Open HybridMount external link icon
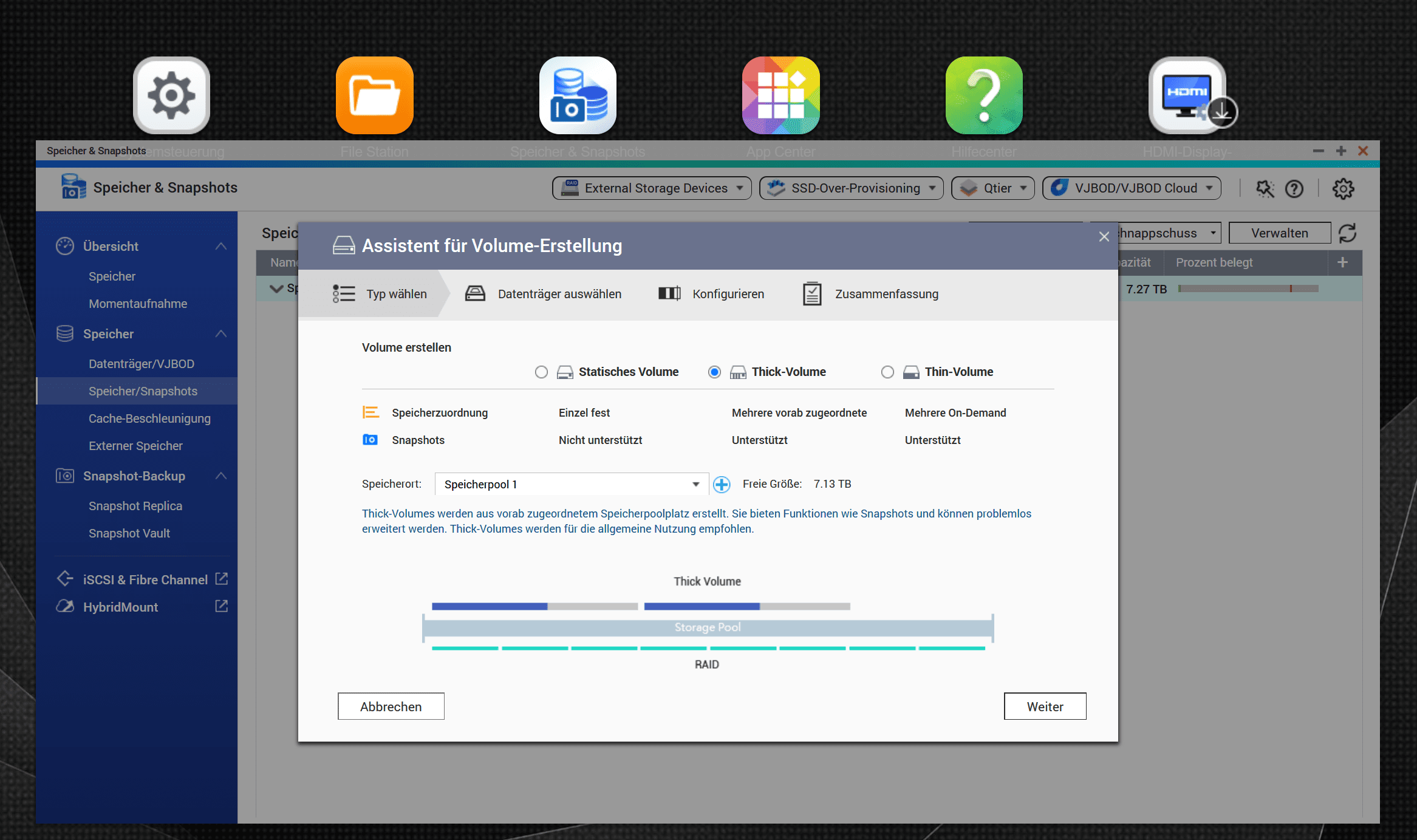This screenshot has height=840, width=1417. (222, 606)
